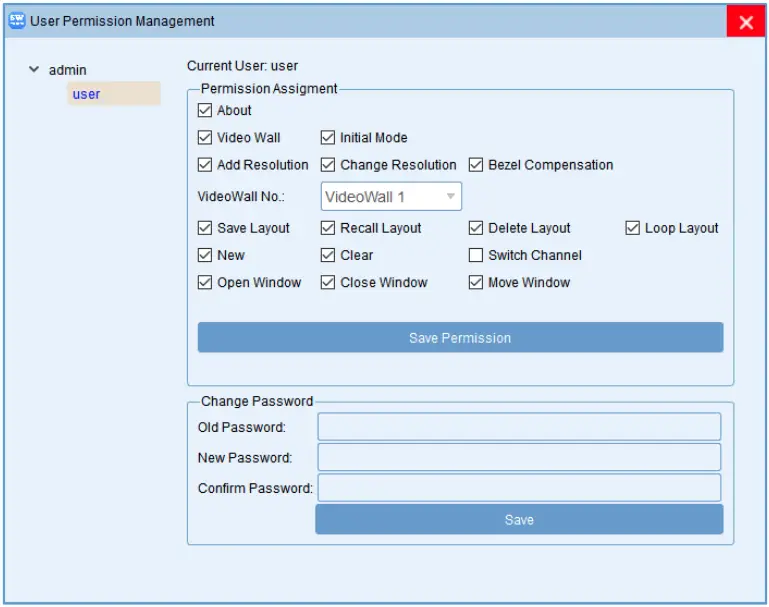Click into the New Password field
Screen dimensions: 769x607
[519, 457]
